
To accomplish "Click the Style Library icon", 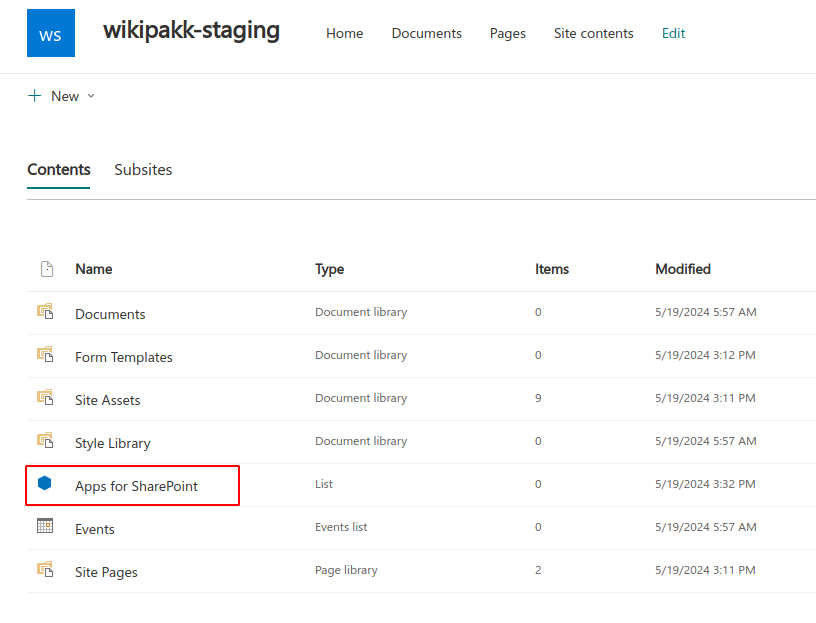I will (x=45, y=441).
